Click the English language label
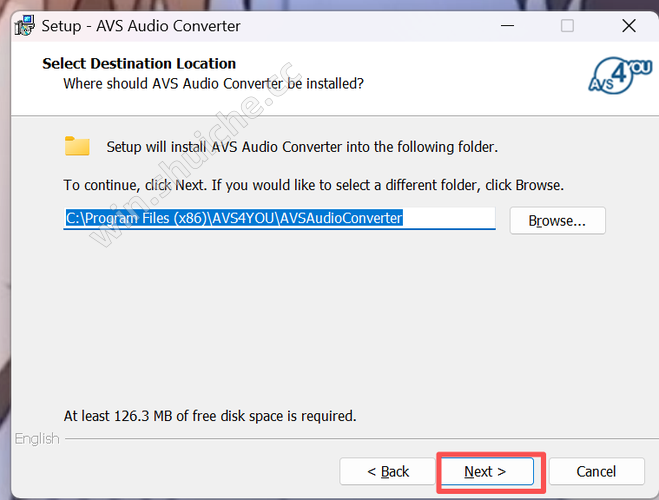659x500 pixels. coord(37,439)
